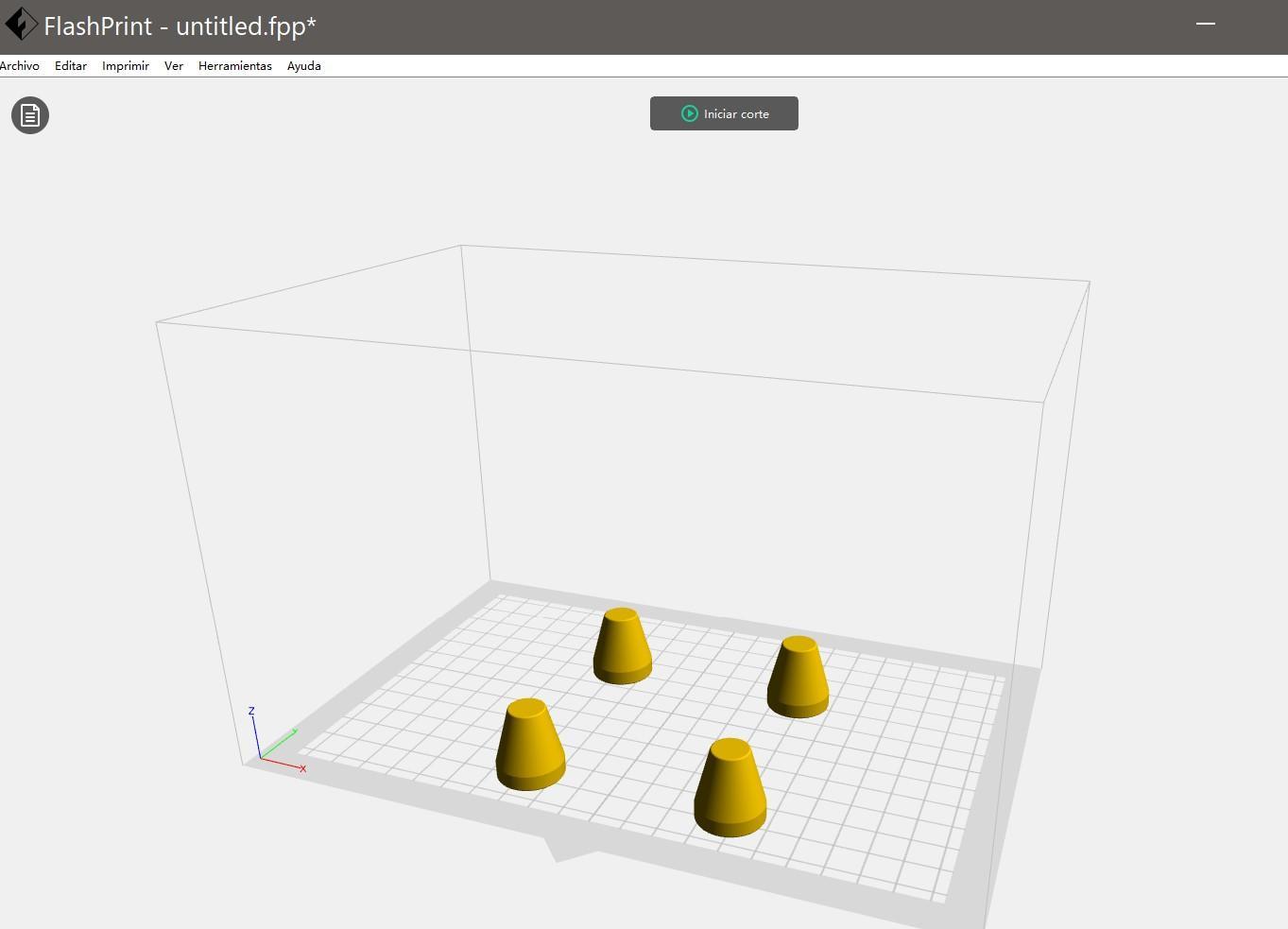Click the red X axis label
Viewport: 1288px width, 929px height.
point(303,769)
